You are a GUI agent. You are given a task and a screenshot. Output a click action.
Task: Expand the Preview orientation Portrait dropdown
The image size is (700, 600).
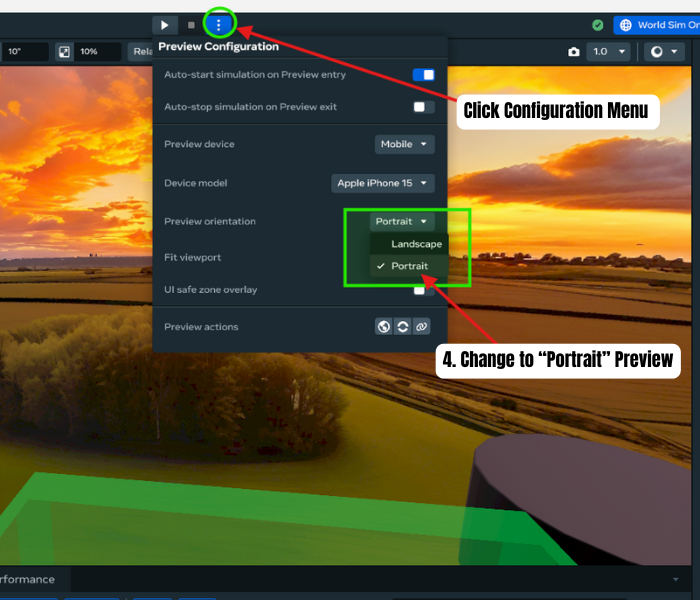[401, 221]
